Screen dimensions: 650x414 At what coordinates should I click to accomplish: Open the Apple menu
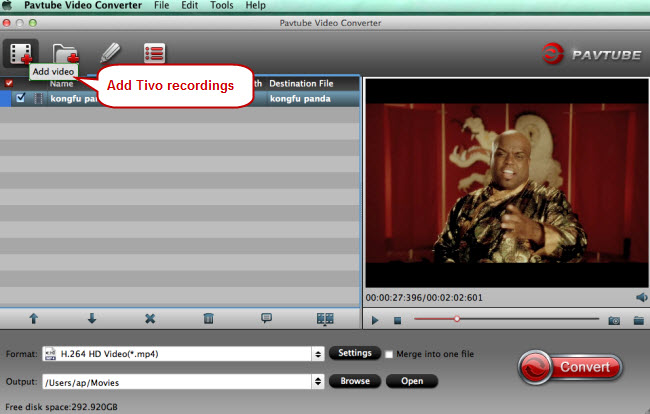pyautogui.click(x=7, y=5)
